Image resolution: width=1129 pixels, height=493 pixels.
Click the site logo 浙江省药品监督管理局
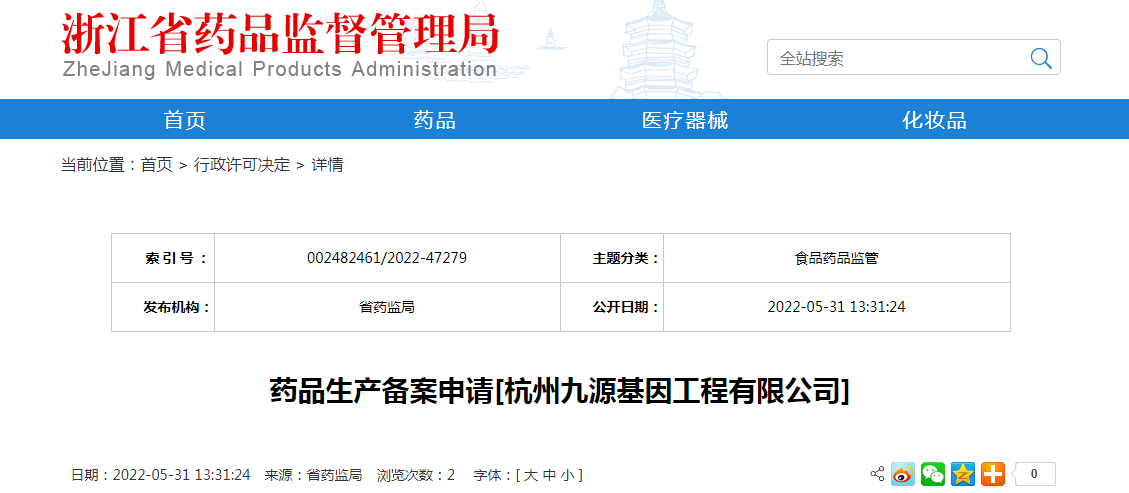click(279, 35)
